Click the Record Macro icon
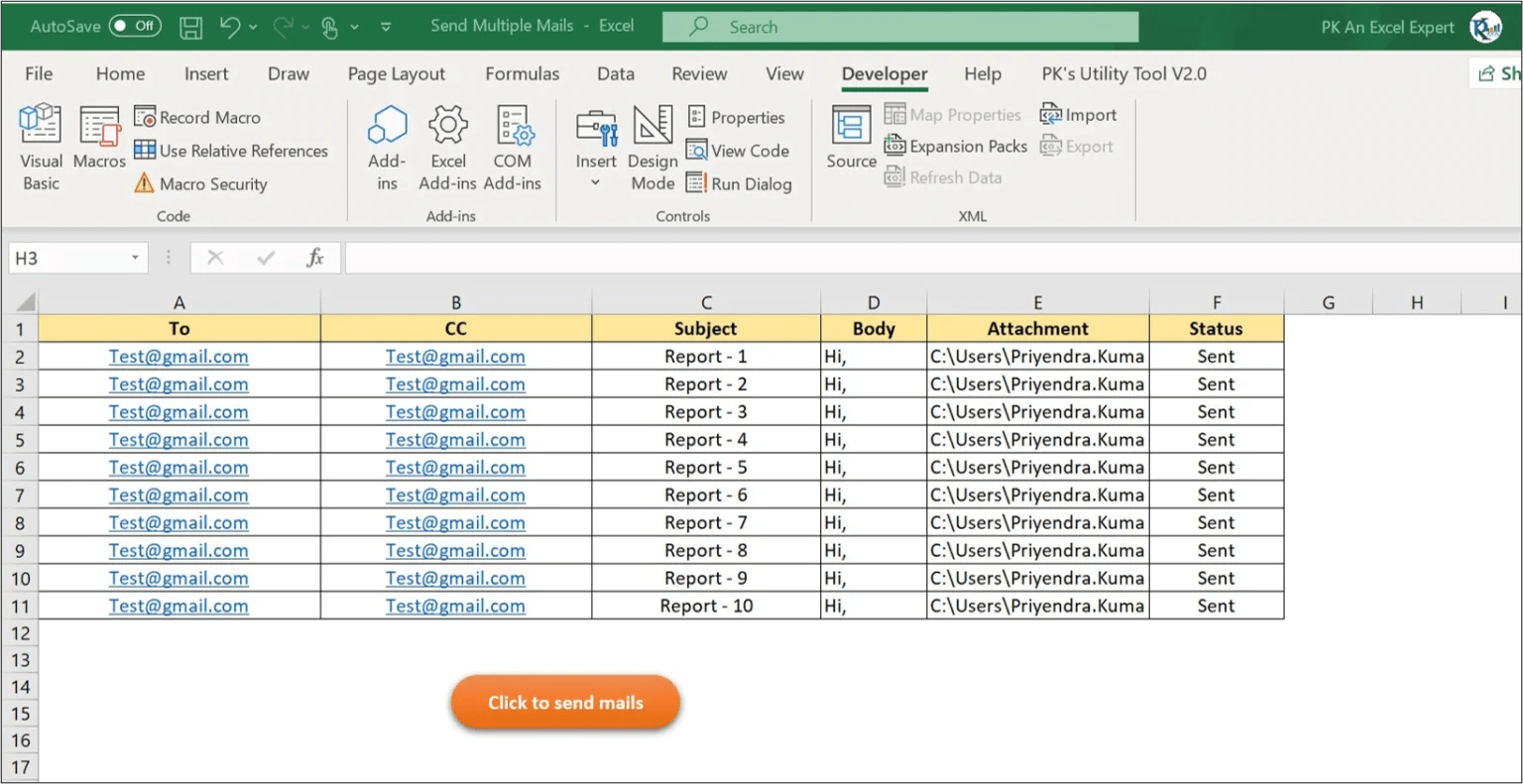1523x784 pixels. 145,117
